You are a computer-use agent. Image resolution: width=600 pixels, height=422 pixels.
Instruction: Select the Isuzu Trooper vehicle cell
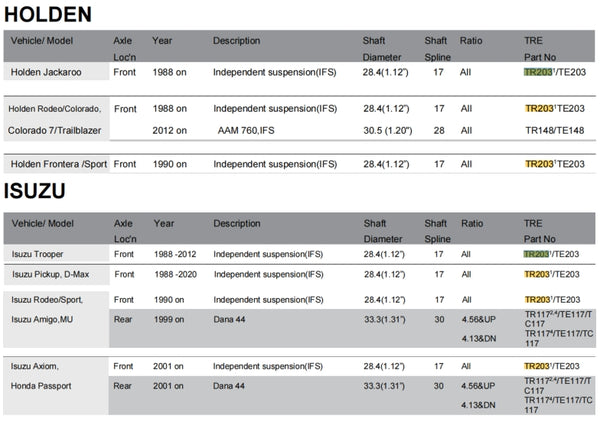click(x=42, y=254)
